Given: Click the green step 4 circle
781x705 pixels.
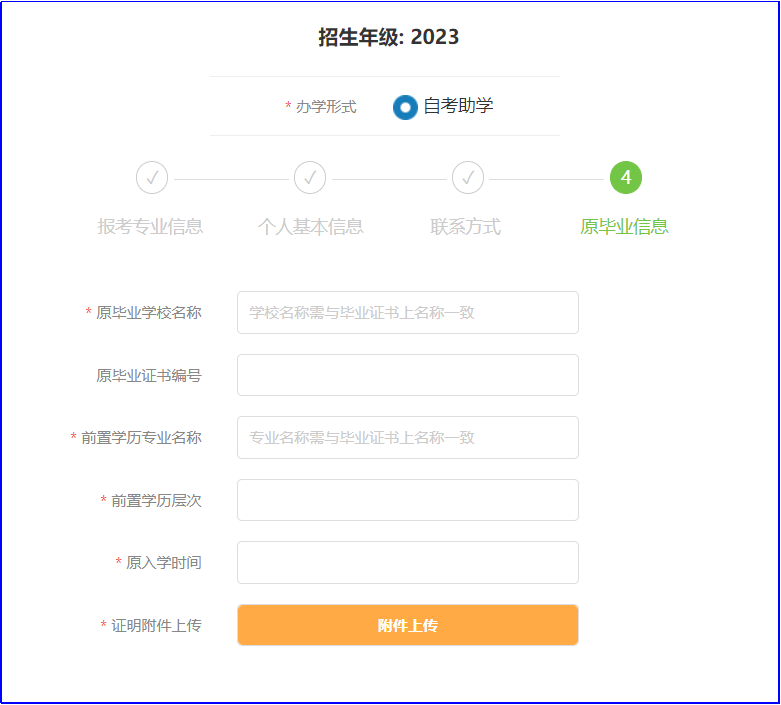Looking at the screenshot, I should (x=626, y=178).
